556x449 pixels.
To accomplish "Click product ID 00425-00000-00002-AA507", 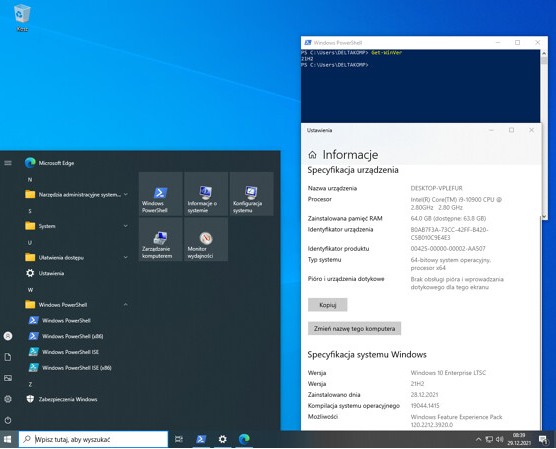I will 448,249.
